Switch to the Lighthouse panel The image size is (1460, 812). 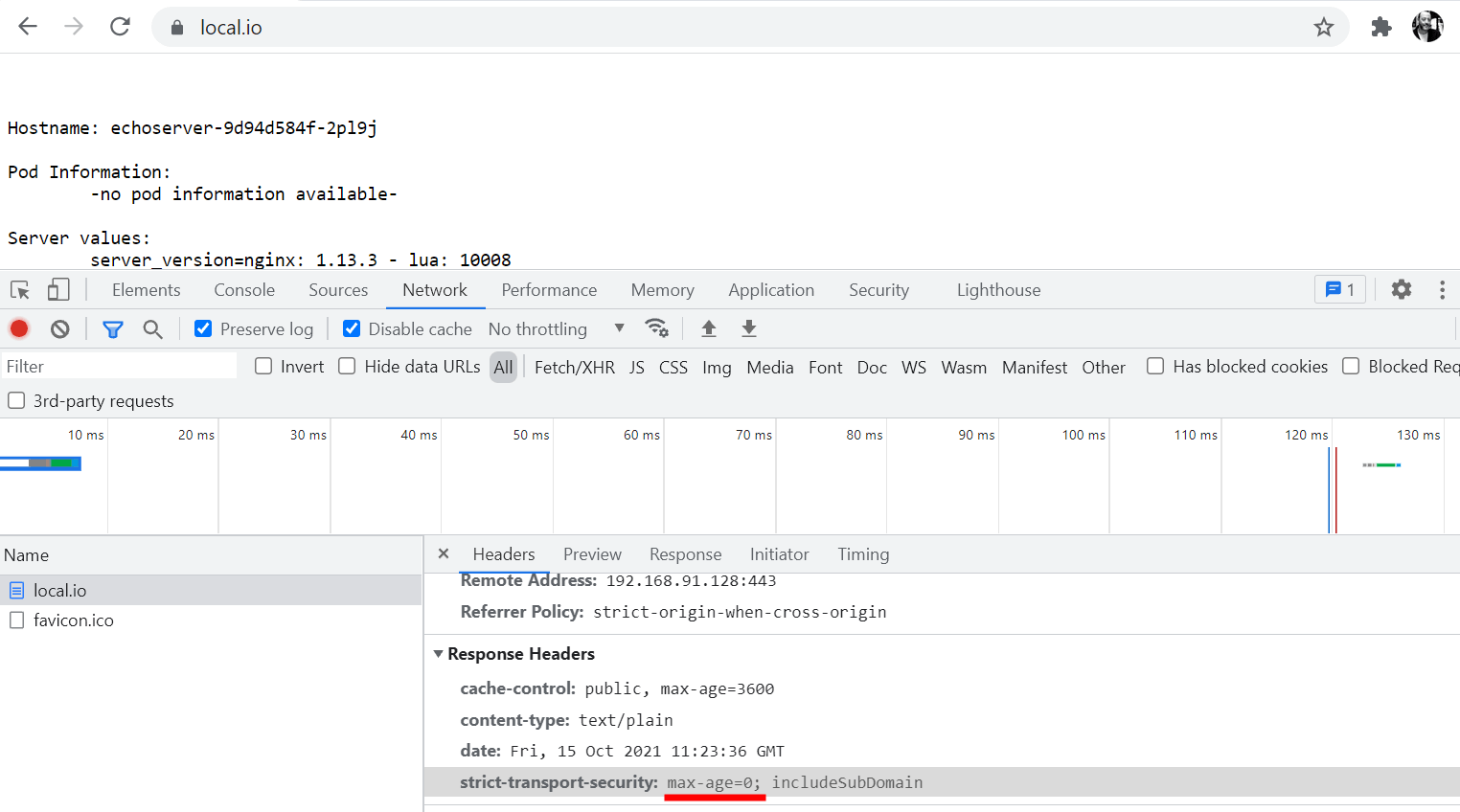(998, 289)
